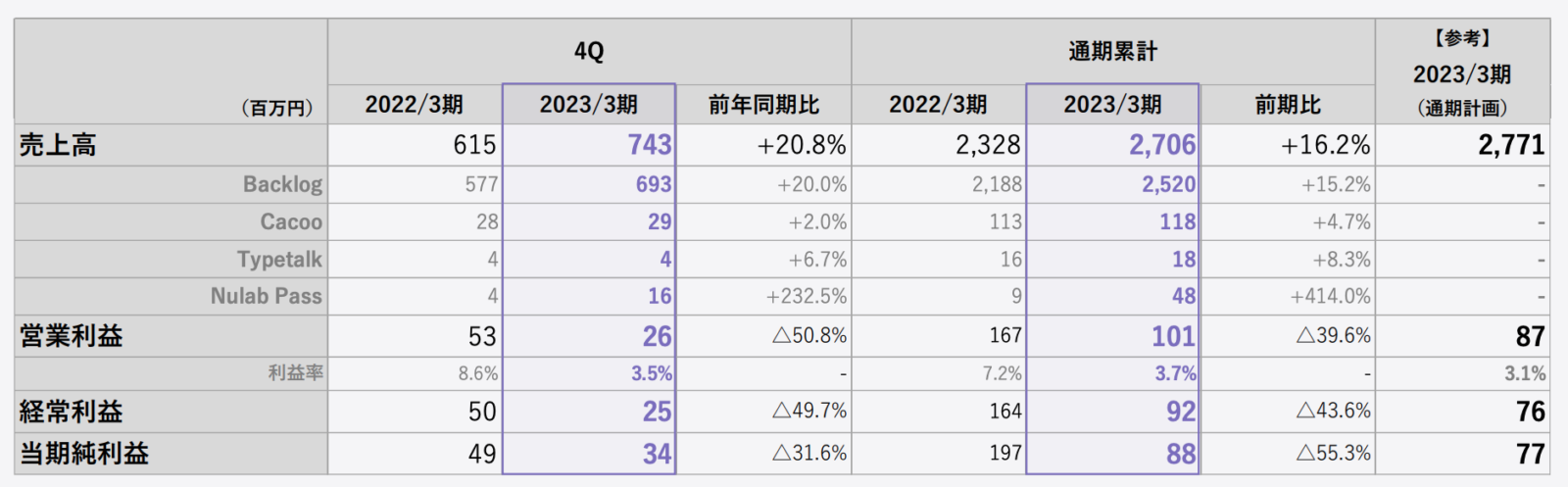Viewport: 1568px width, 487px height.
Task: Click the 4Q column group header
Action: click(x=589, y=51)
